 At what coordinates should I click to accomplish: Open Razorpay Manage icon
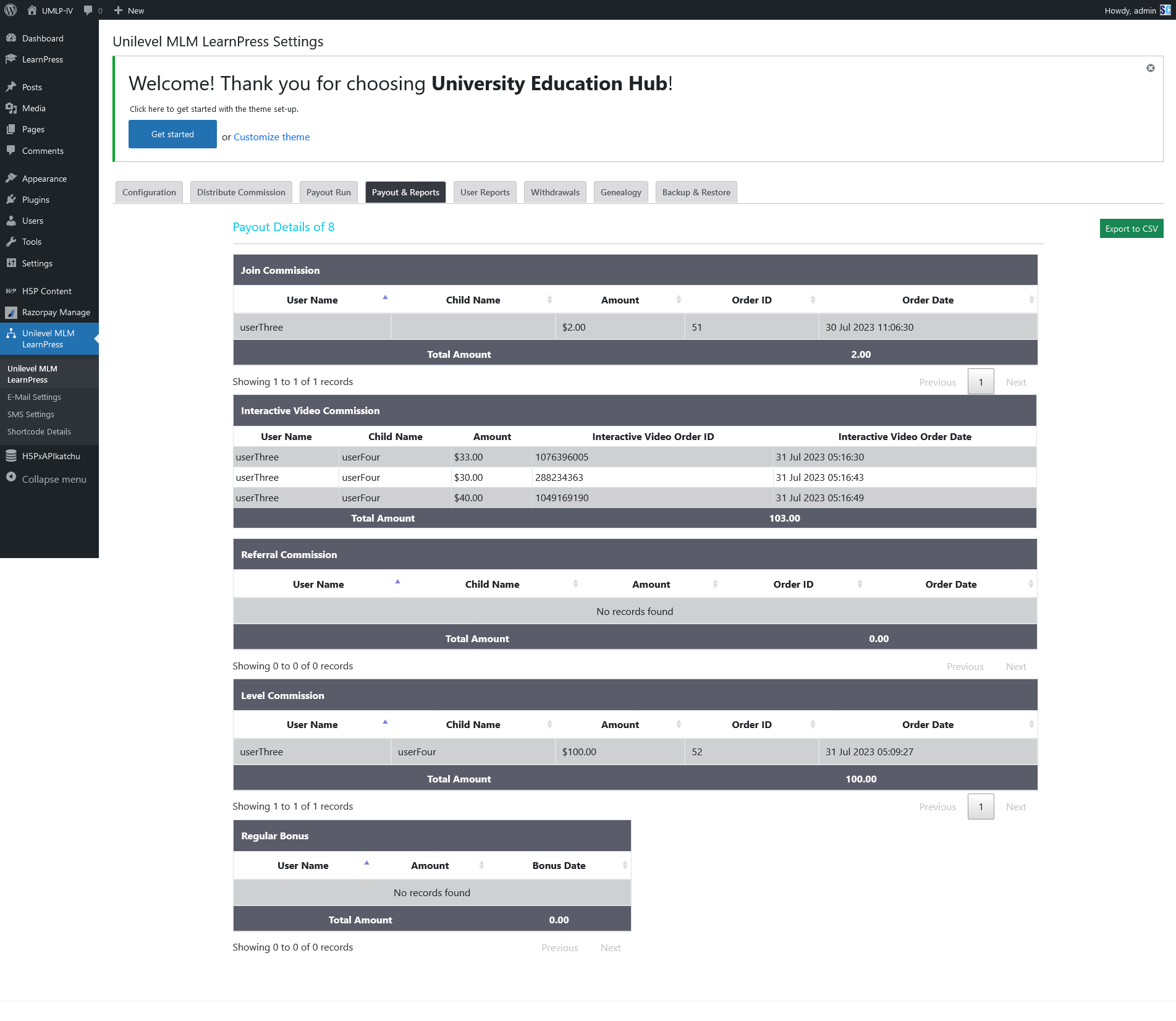tap(12, 312)
